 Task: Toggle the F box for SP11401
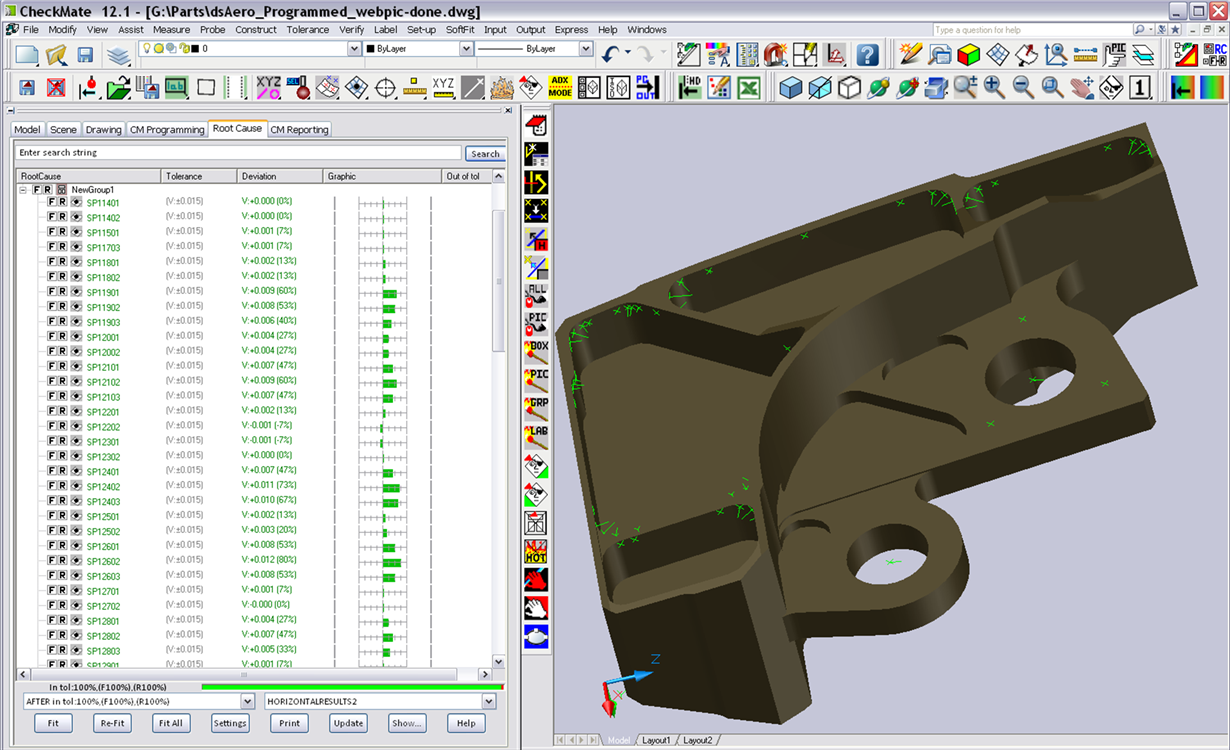(x=52, y=202)
